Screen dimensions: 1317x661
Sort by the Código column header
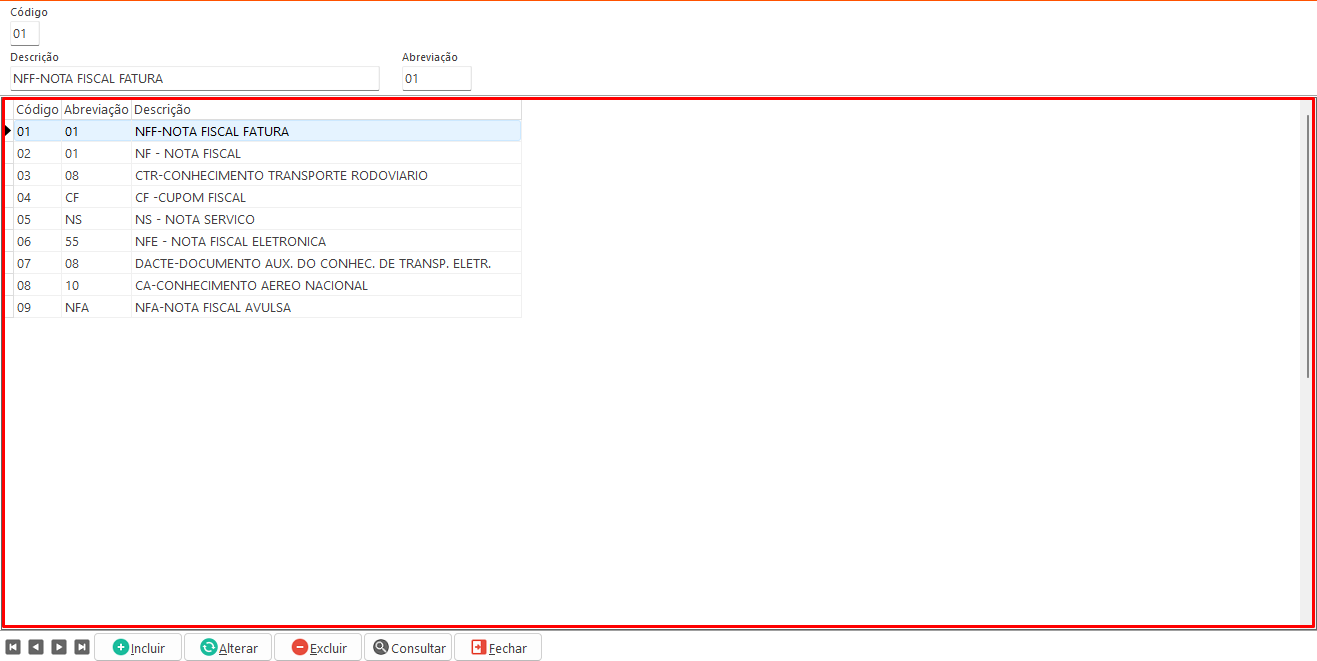coord(37,110)
